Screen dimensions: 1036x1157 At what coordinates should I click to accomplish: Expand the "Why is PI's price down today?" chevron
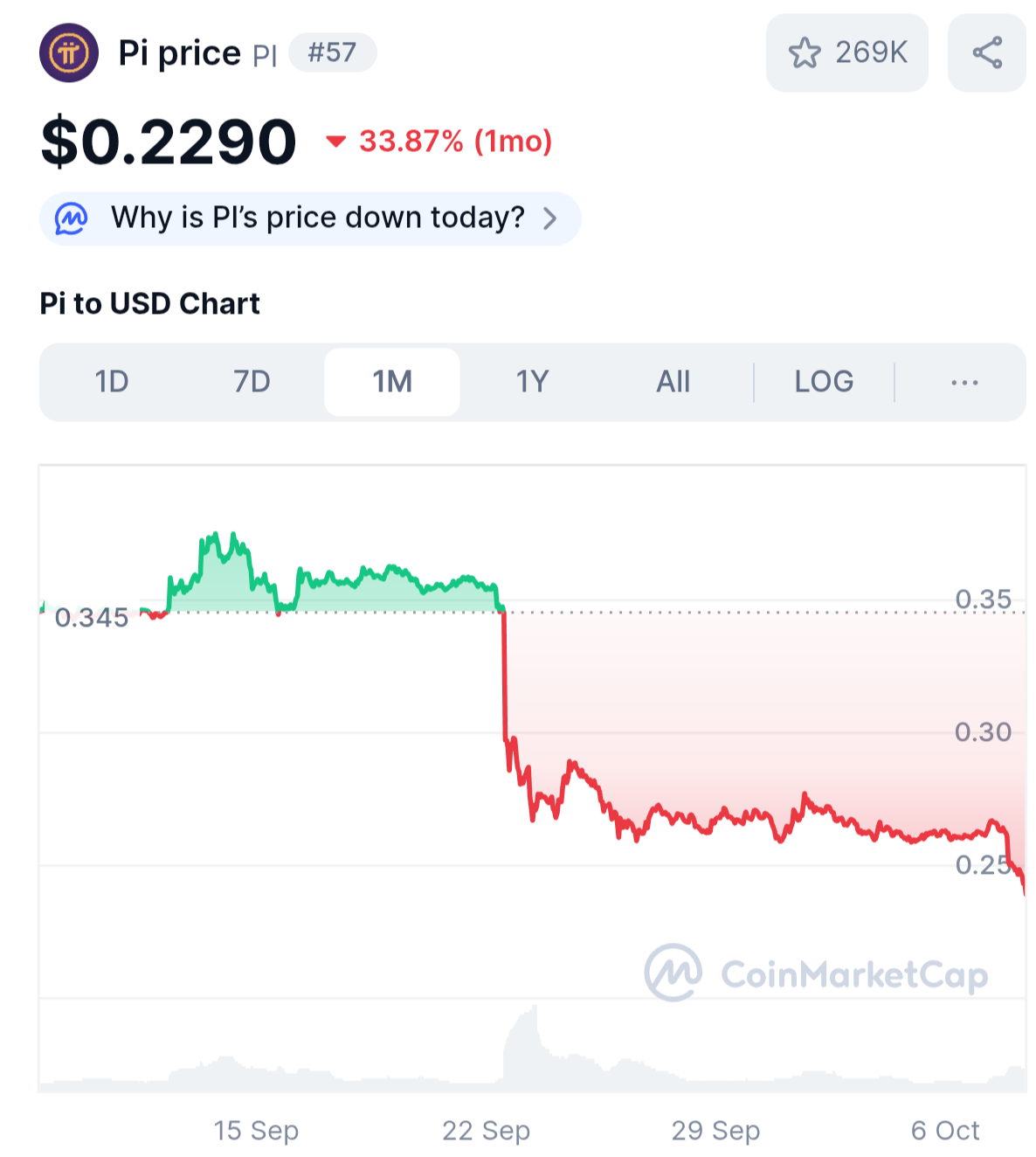click(550, 218)
